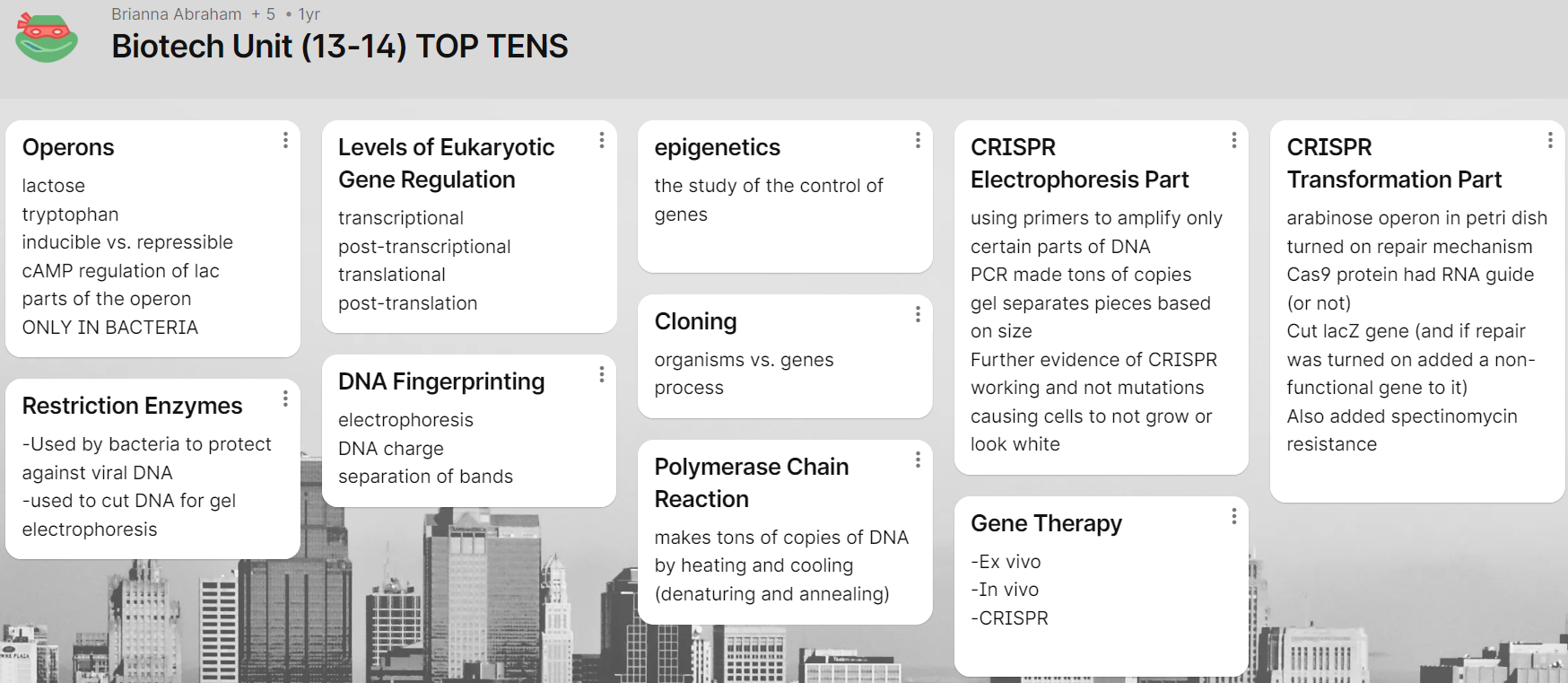Image resolution: width=1568 pixels, height=683 pixels.
Task: Select the epigenetics post heading
Action: click(x=717, y=147)
